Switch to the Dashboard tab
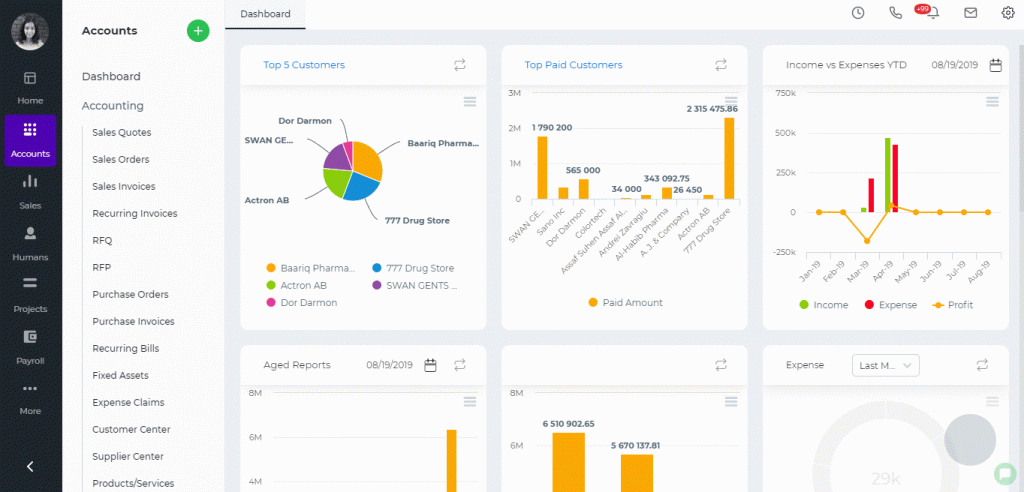The image size is (1024, 492). click(x=265, y=14)
